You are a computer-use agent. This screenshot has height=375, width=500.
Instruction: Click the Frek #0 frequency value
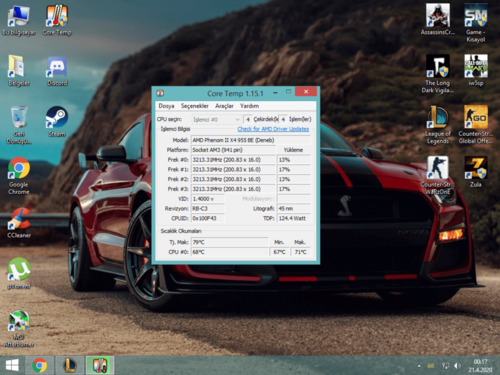click(233, 160)
